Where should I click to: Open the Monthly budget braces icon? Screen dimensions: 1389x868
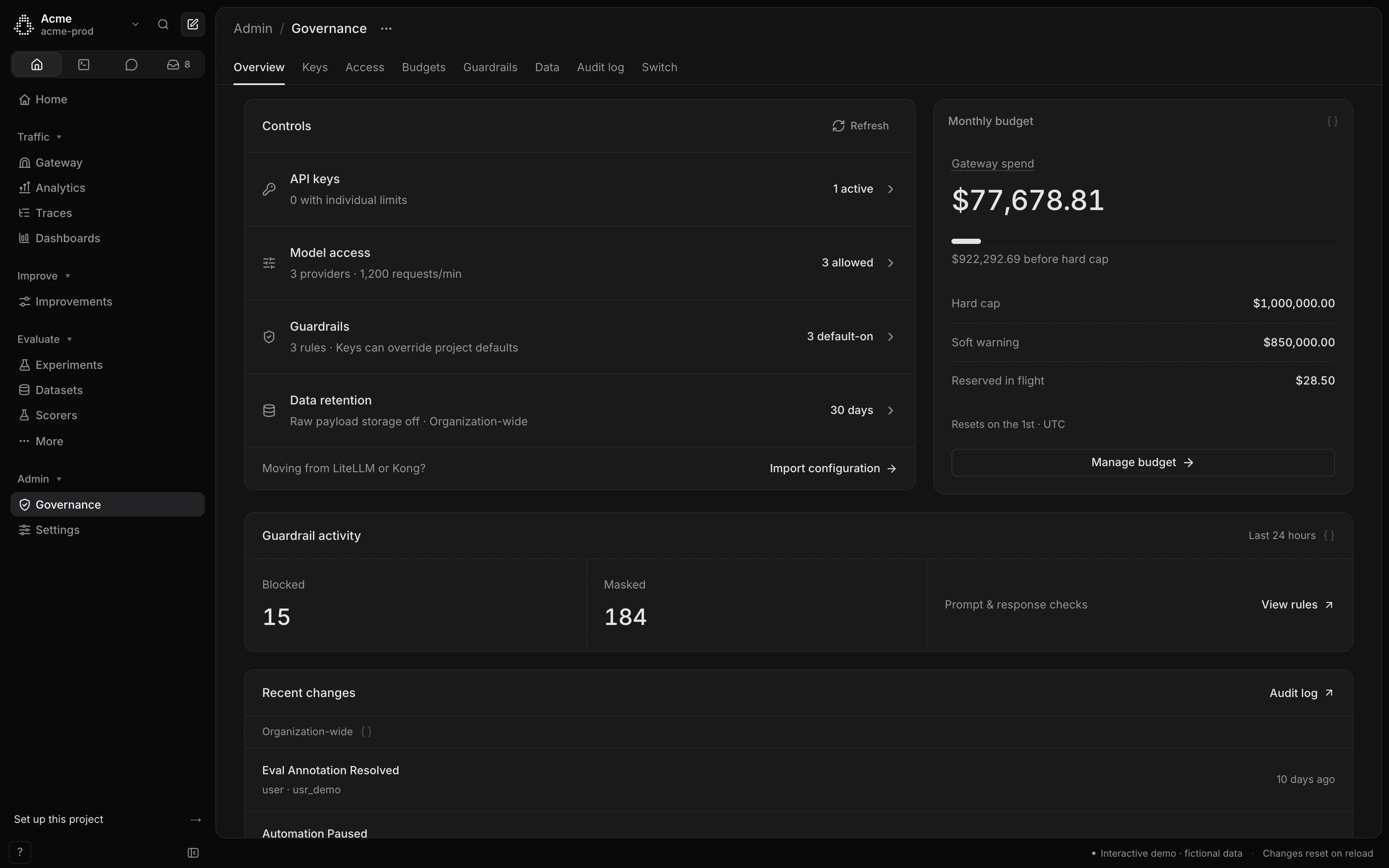(1332, 121)
